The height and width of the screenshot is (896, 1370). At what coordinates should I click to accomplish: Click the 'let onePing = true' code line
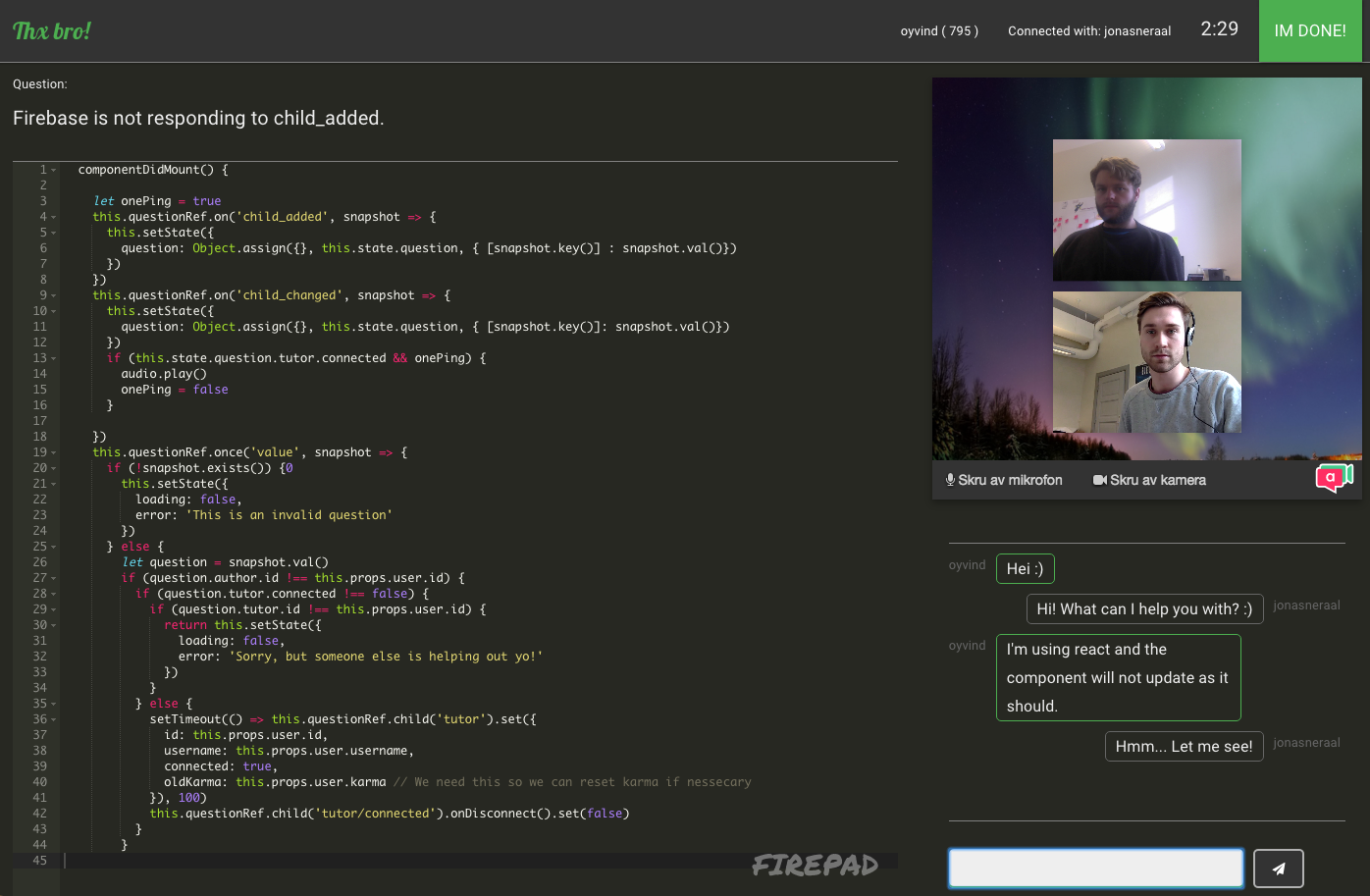(x=157, y=201)
